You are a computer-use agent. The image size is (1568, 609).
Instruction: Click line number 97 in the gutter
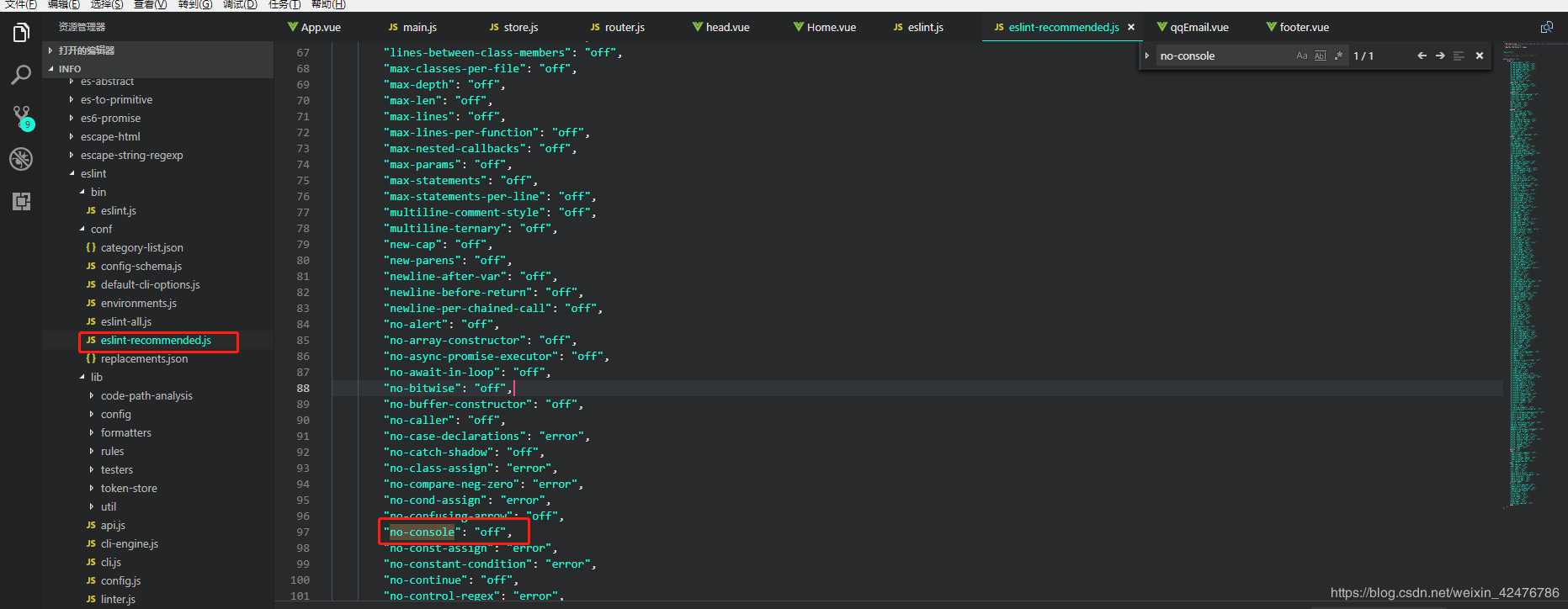coord(303,532)
